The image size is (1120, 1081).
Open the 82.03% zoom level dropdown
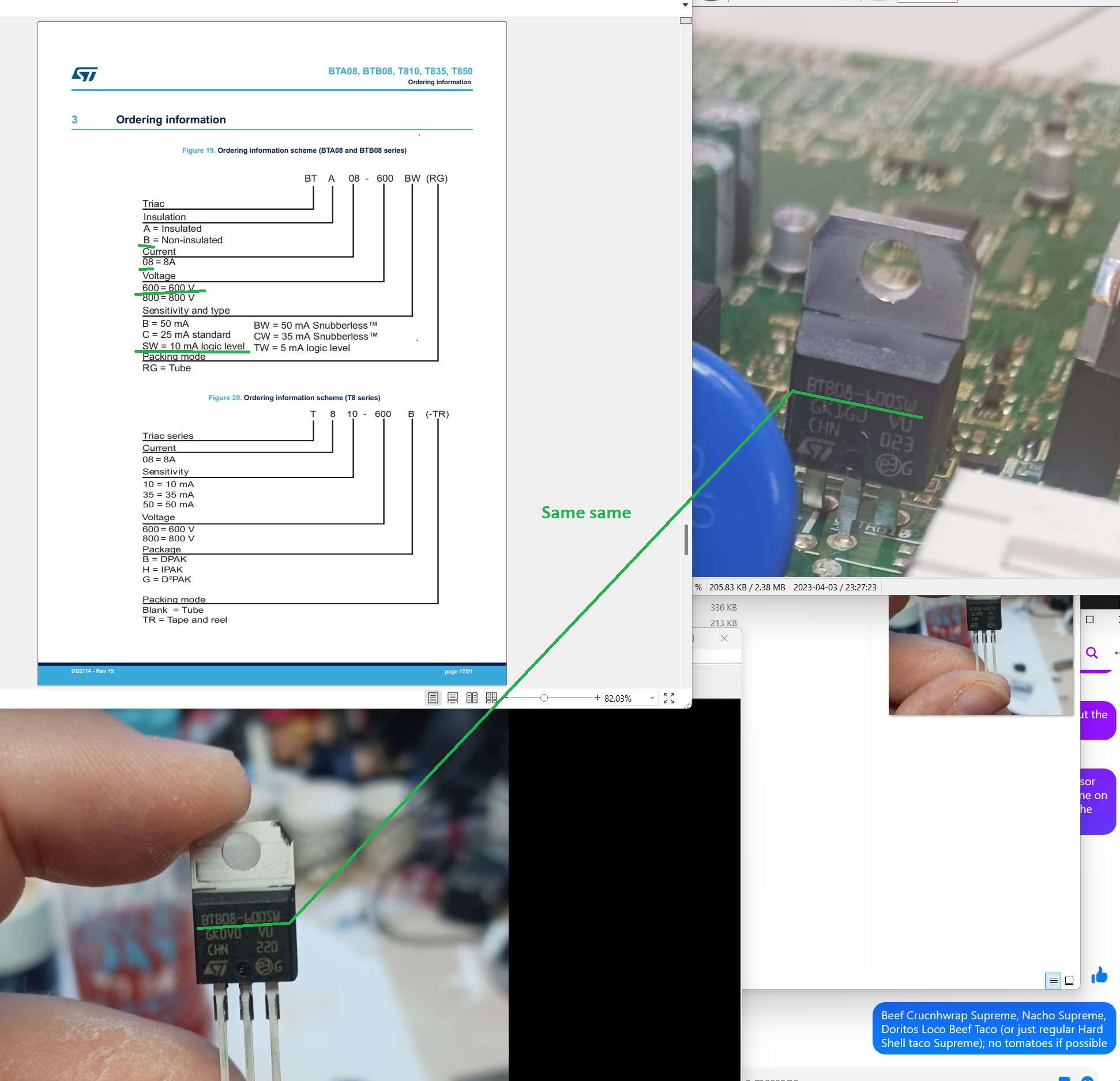point(652,698)
